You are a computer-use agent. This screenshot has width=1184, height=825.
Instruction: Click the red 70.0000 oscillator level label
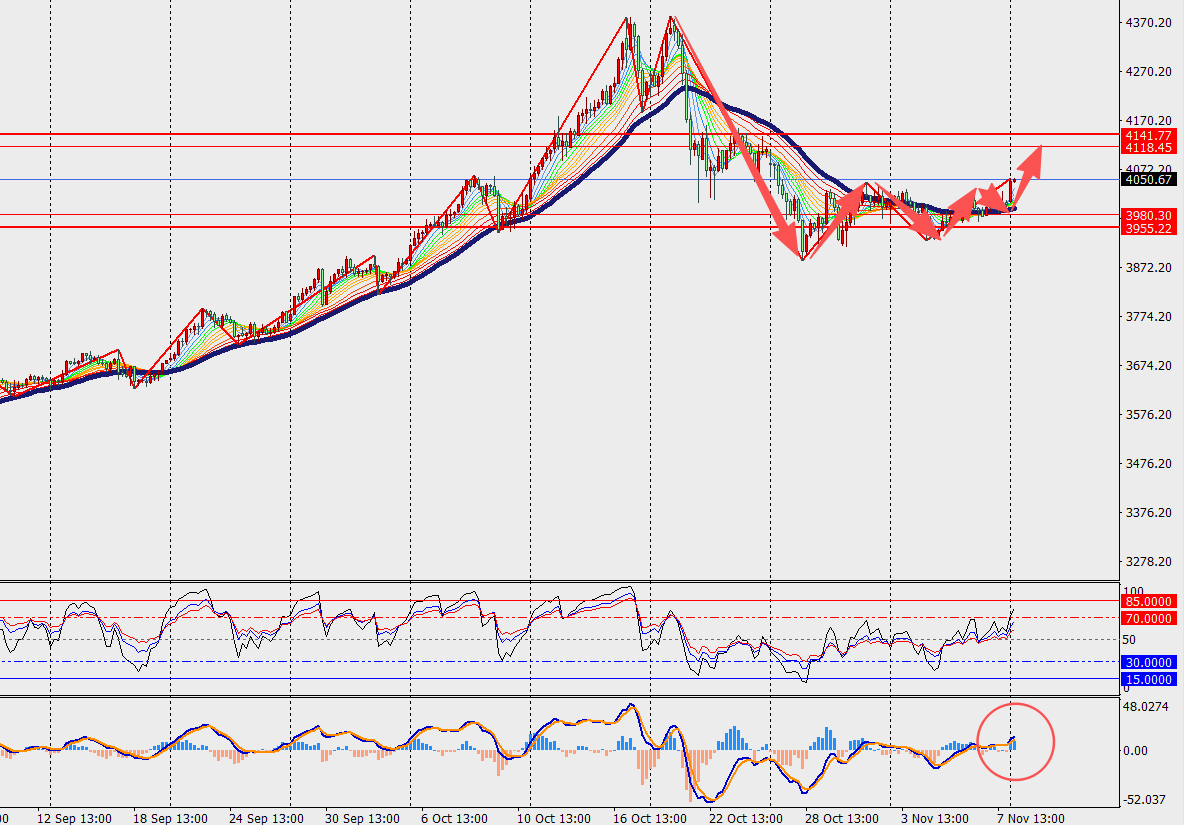(x=1148, y=619)
